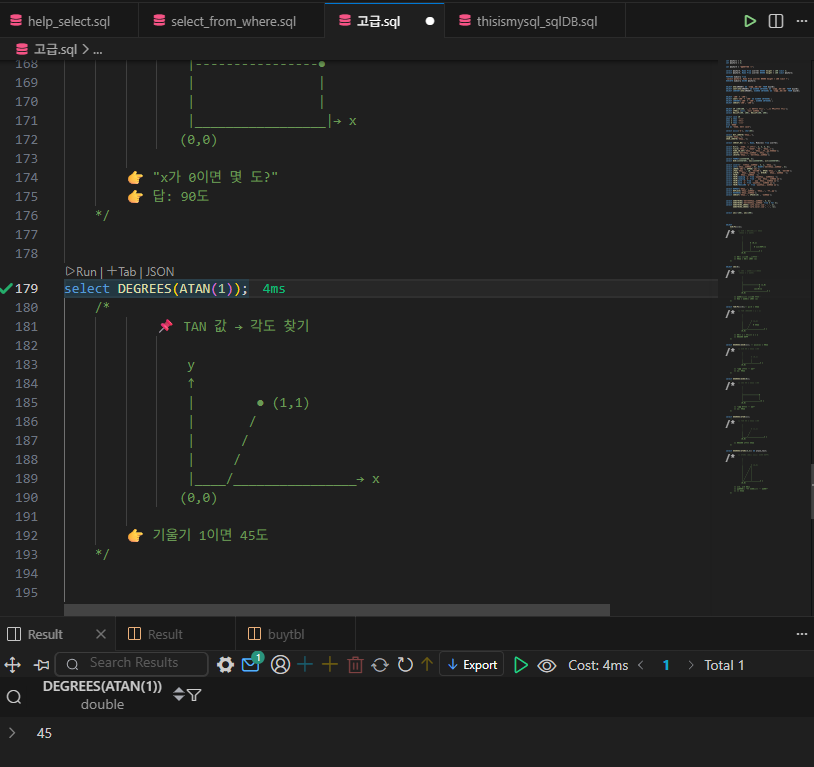This screenshot has height=767, width=814.
Task: Delete the selected row with the trash icon
Action: click(355, 665)
